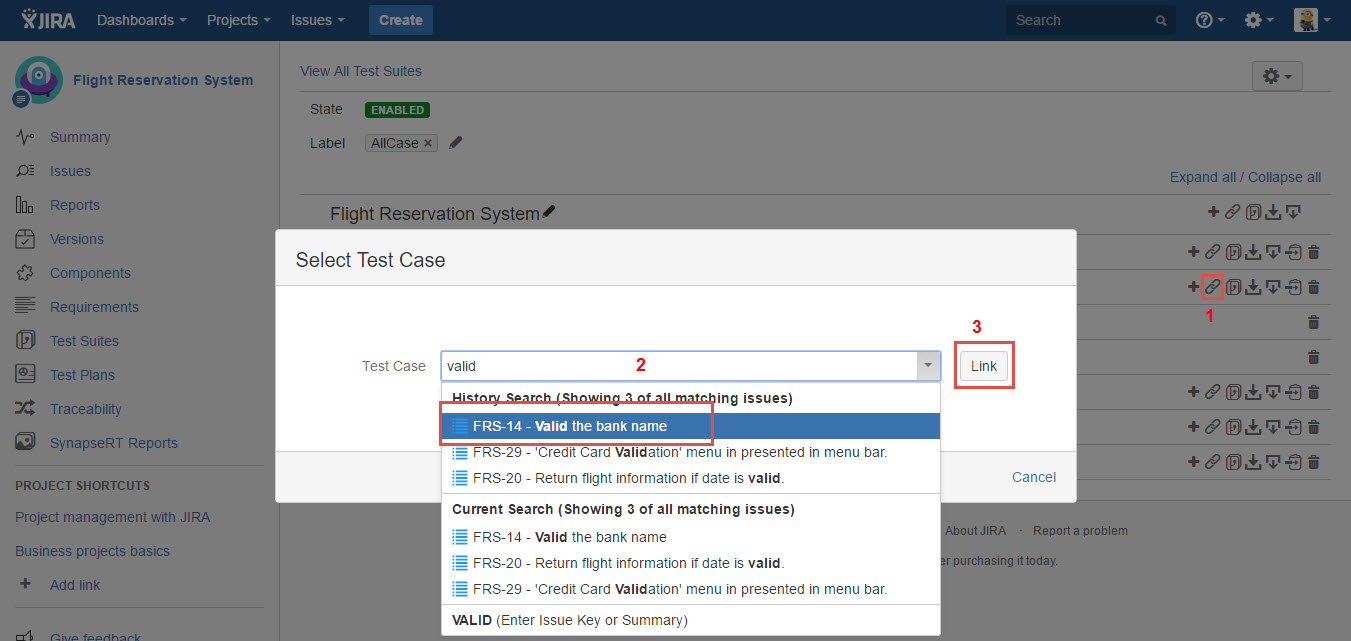The width and height of the screenshot is (1351, 641).
Task: Click the Link button in the dialog
Action: (x=983, y=366)
